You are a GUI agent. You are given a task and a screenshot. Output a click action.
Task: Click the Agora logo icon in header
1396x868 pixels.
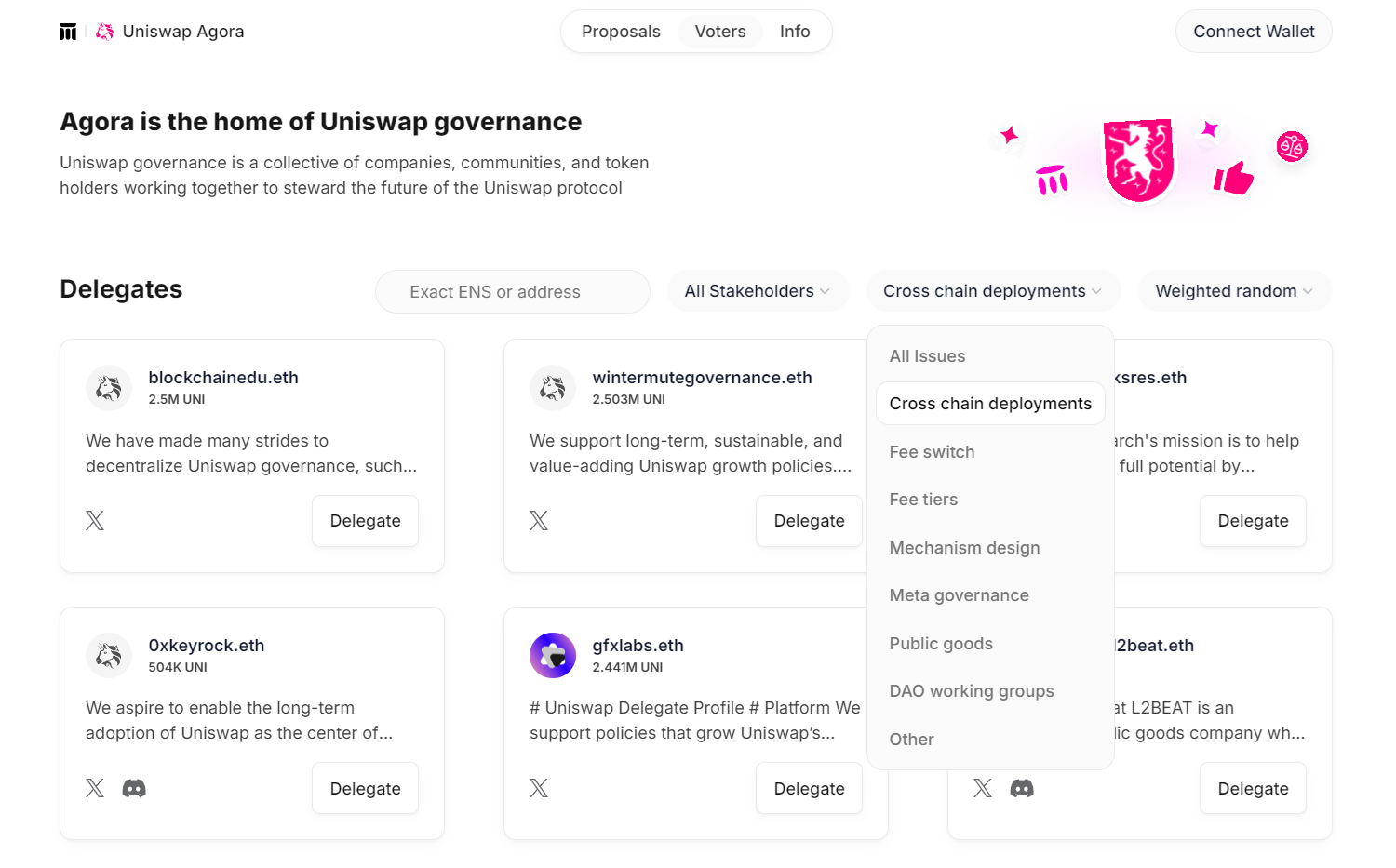coord(68,32)
